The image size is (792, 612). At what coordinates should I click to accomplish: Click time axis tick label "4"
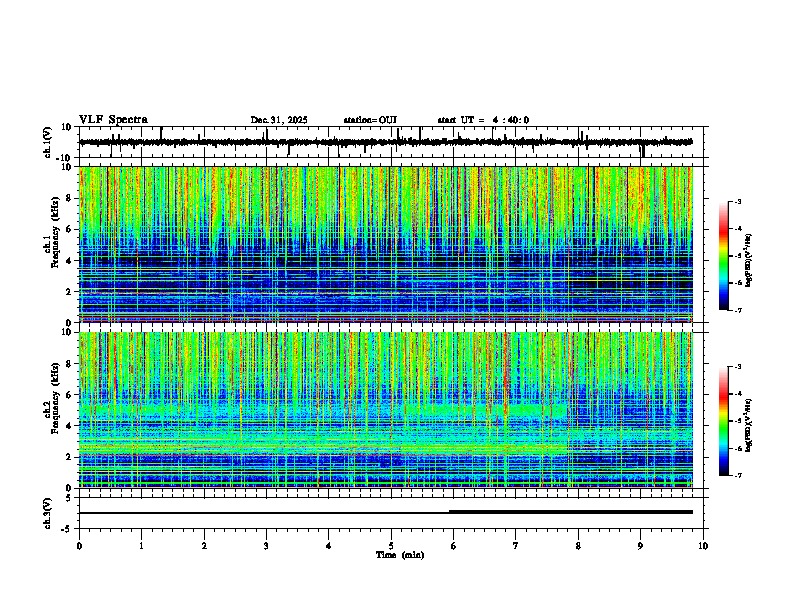coord(329,546)
